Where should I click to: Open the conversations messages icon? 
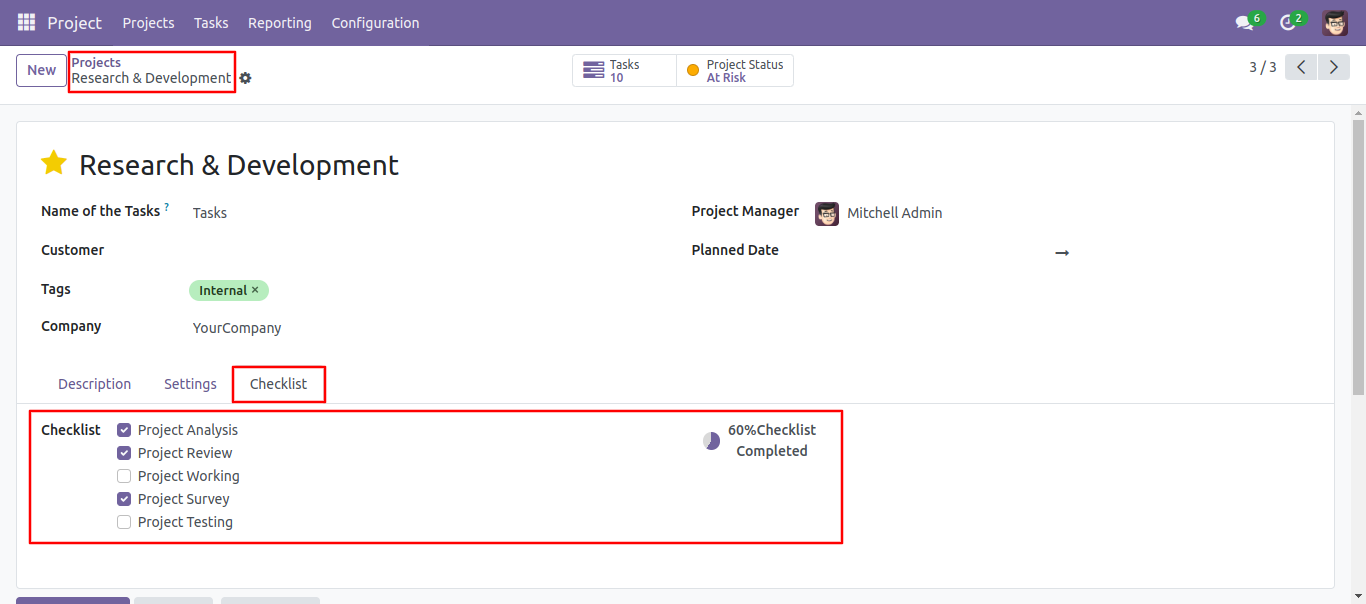click(x=1244, y=22)
